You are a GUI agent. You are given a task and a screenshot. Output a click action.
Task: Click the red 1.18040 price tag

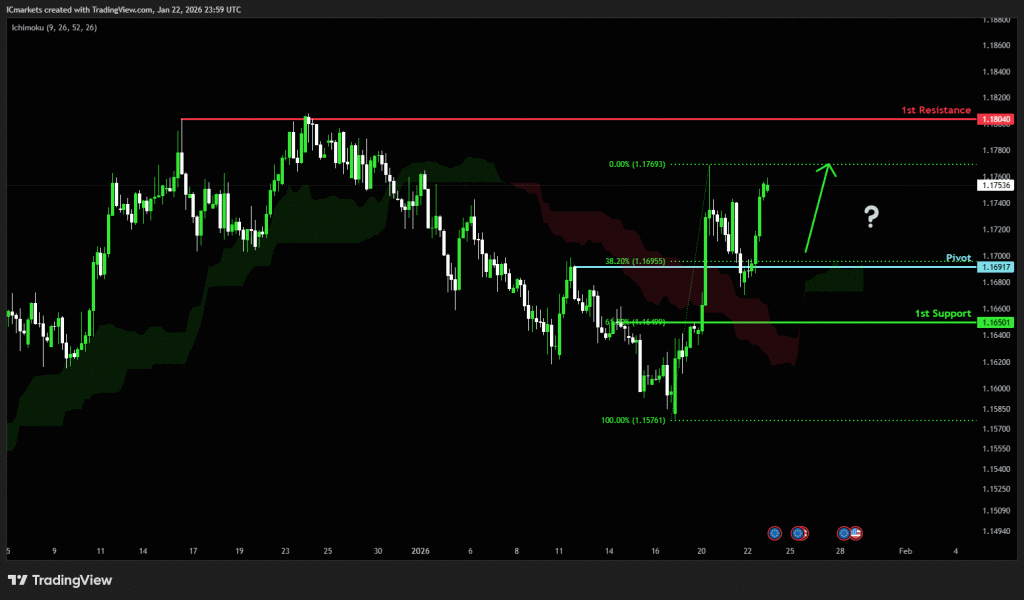pyautogui.click(x=997, y=119)
